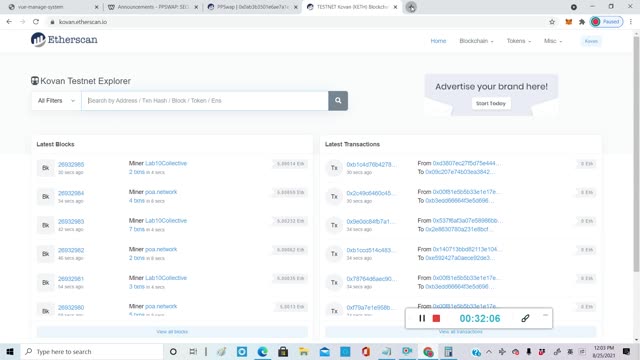The width and height of the screenshot is (640, 360).
Task: Click Bk icon of block 26932983
Action: (46, 225)
